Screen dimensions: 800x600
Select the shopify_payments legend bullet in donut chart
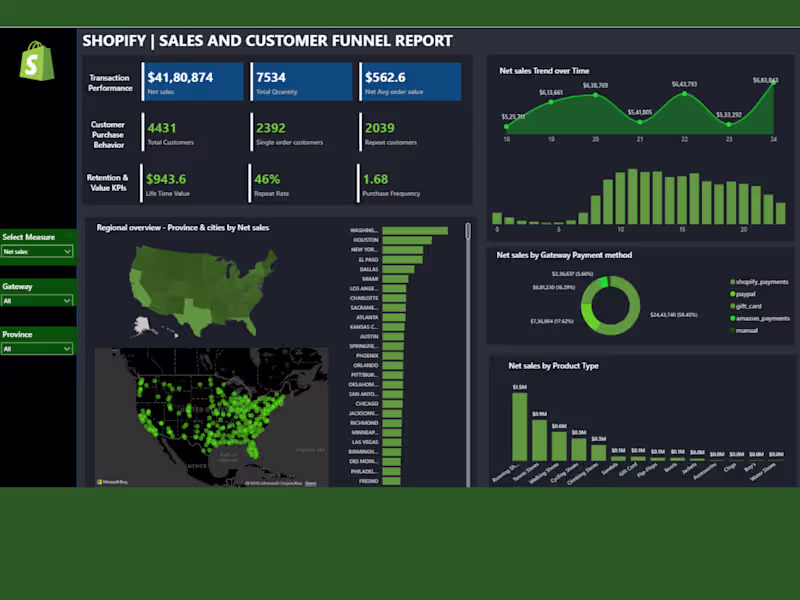click(731, 280)
